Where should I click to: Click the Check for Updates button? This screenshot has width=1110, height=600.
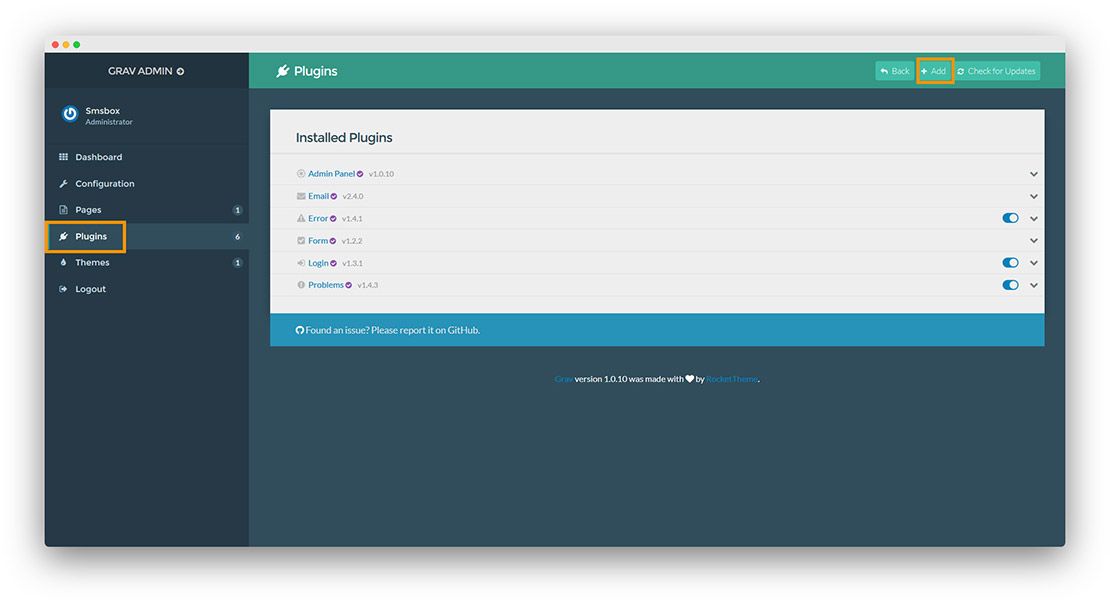click(x=997, y=70)
